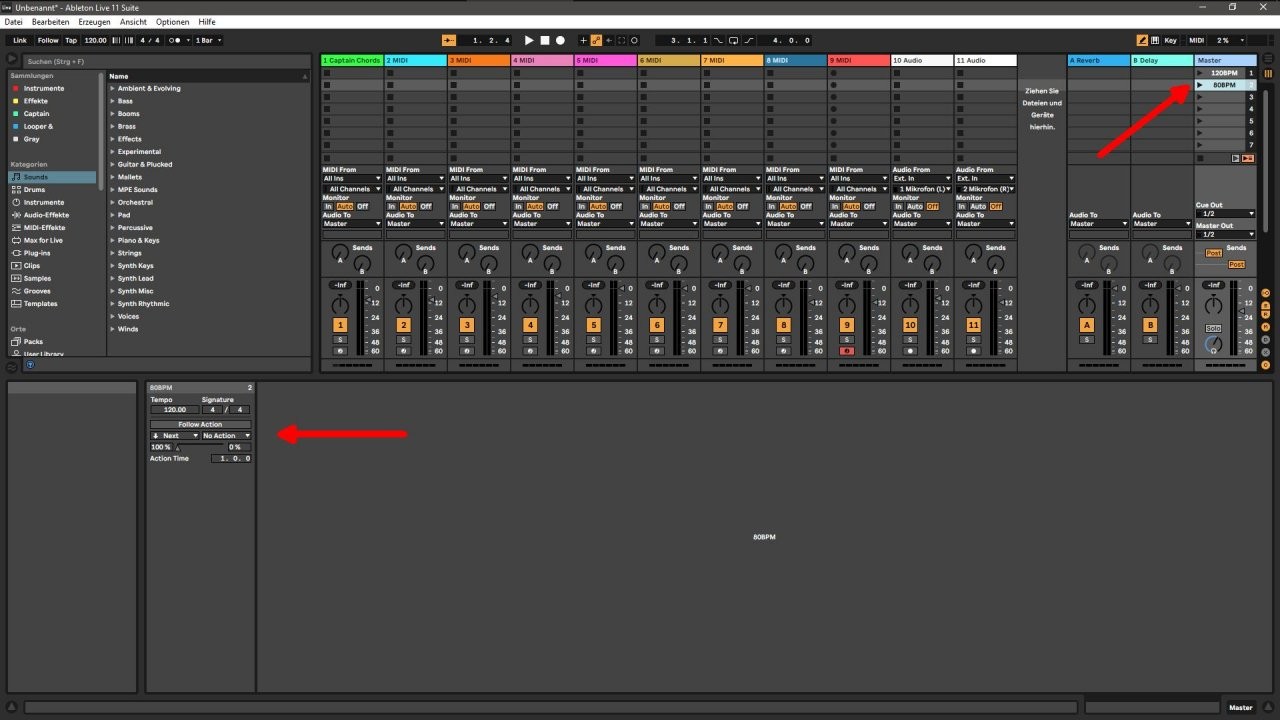This screenshot has width=1280, height=720.
Task: Toggle the Punch-In switch
Action: (718, 40)
